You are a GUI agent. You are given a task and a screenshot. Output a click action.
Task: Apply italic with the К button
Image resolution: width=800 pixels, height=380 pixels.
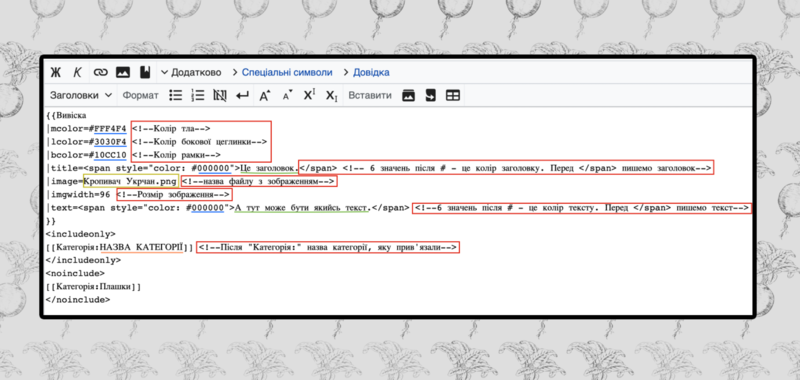pyautogui.click(x=78, y=72)
